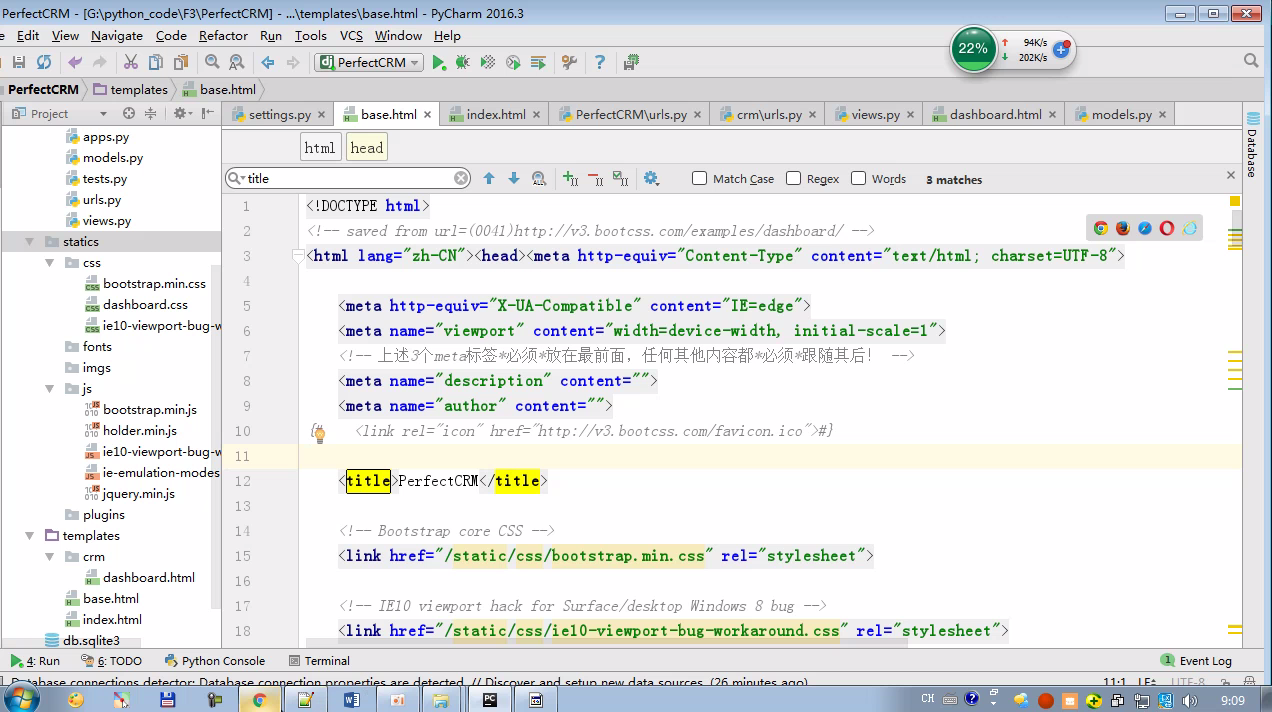
Task: Start debugging with the bug icon
Action: coord(462,62)
